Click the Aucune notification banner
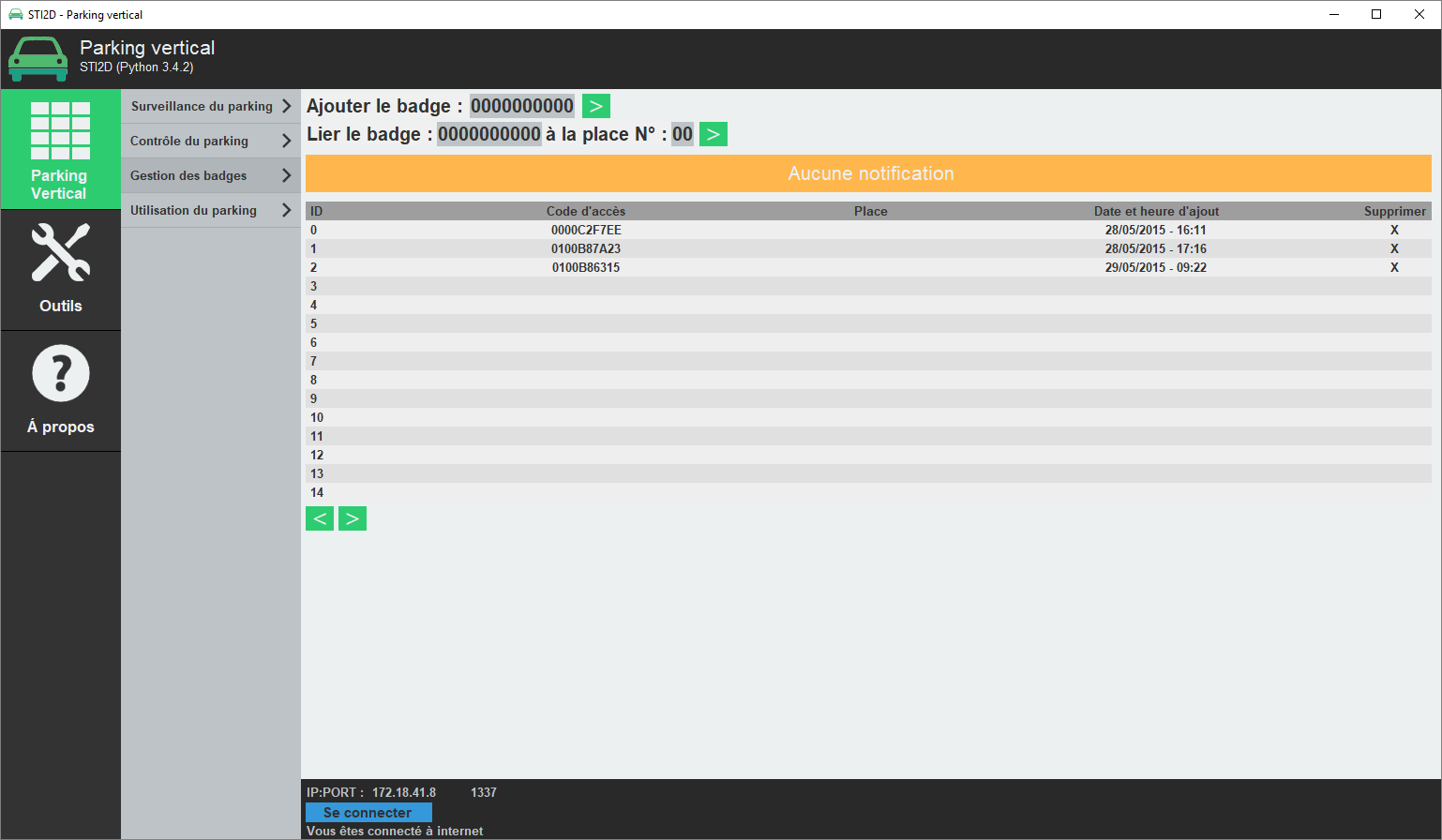 pyautogui.click(x=868, y=173)
